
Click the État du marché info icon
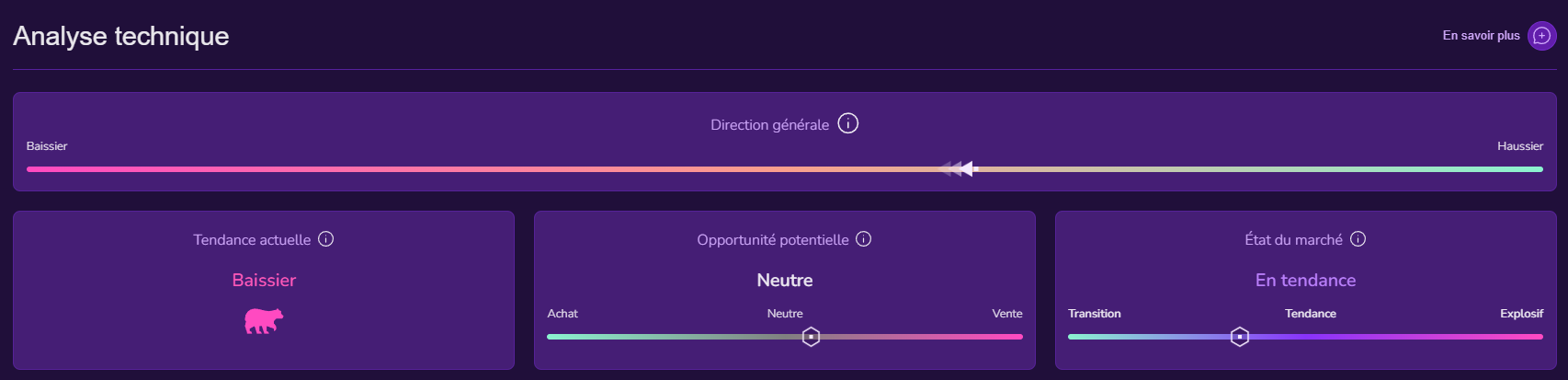[x=1358, y=239]
